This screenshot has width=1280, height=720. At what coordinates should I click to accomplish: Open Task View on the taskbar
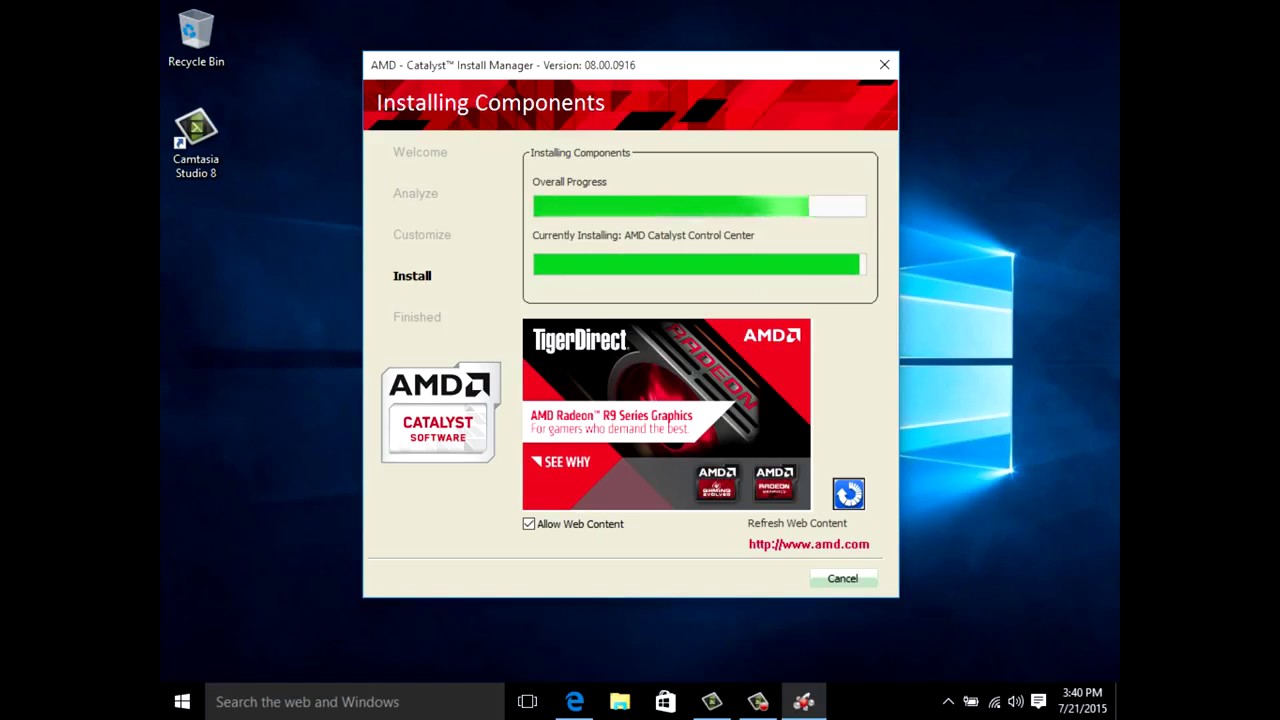pos(527,702)
